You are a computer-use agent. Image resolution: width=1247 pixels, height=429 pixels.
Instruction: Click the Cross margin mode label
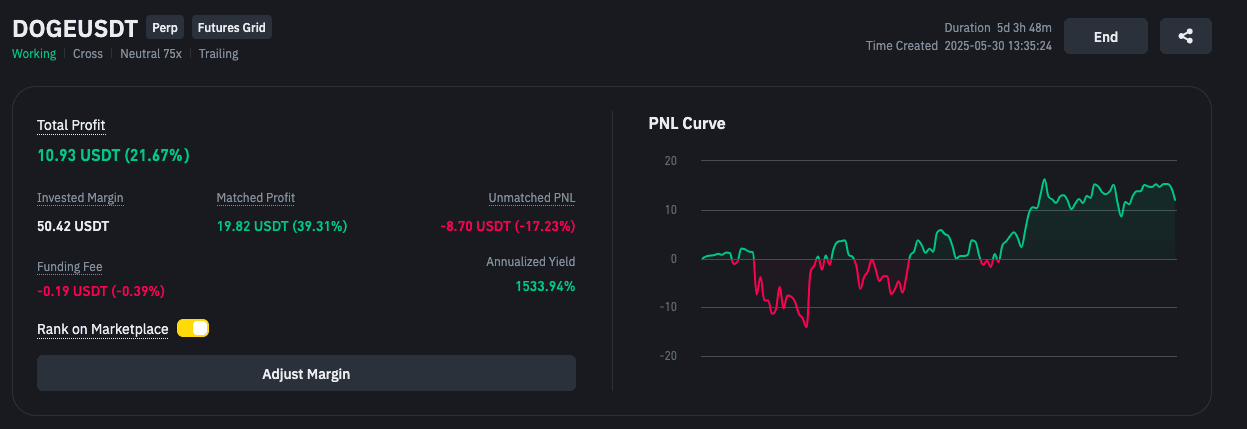(88, 54)
